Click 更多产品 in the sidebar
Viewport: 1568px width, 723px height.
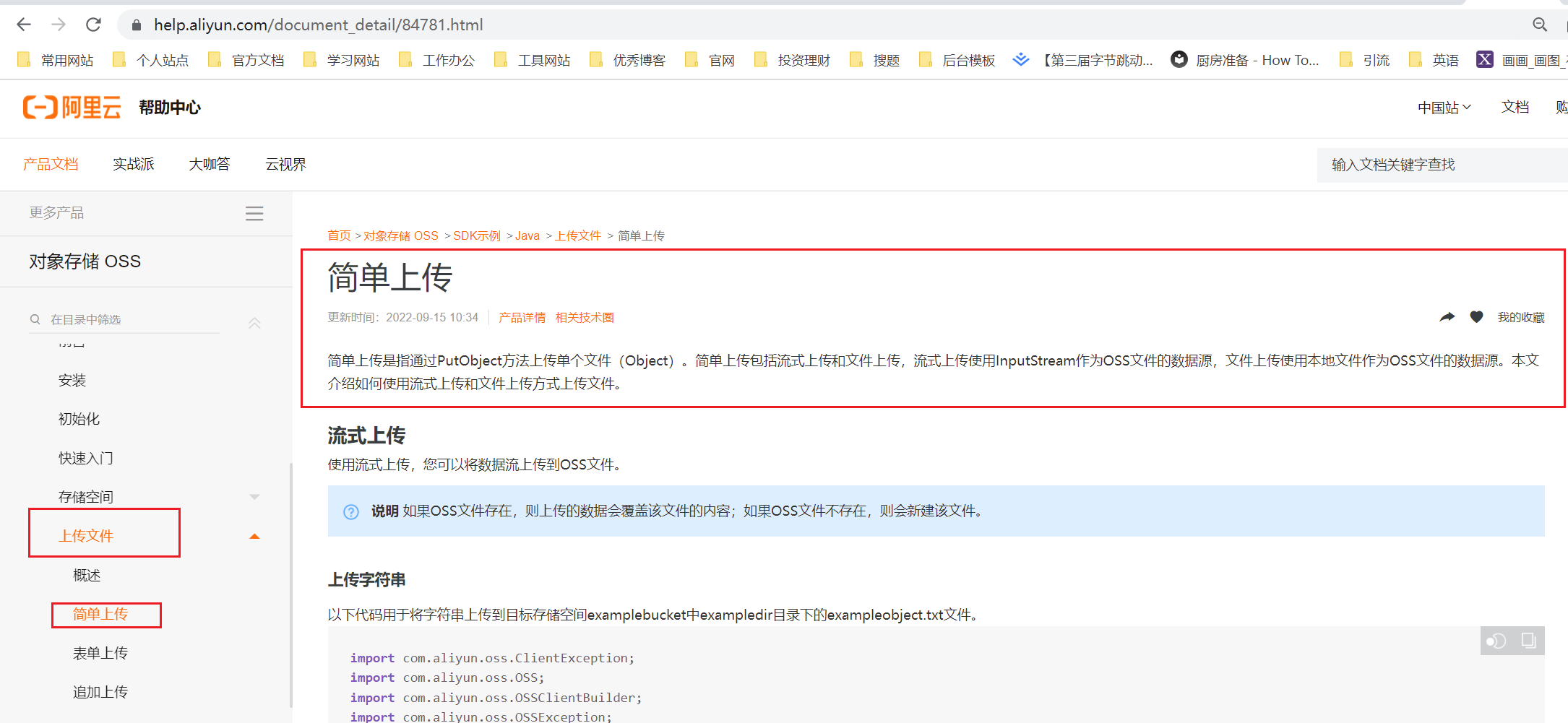click(56, 213)
